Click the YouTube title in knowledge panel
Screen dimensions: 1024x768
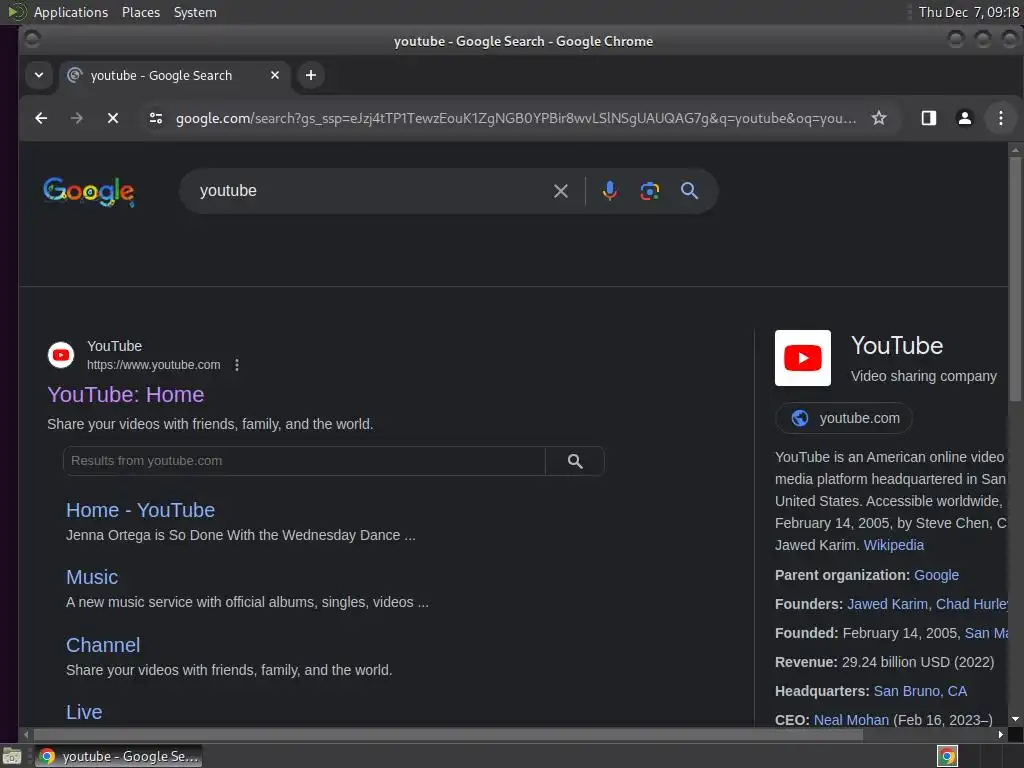pos(897,345)
